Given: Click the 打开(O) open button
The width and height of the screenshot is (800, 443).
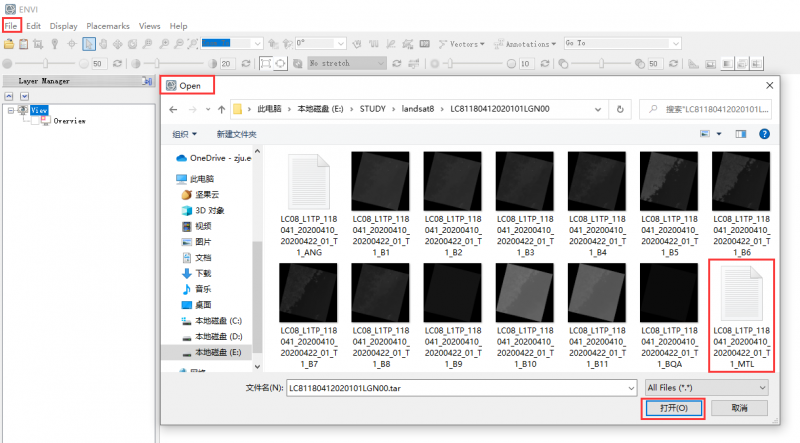Looking at the screenshot, I should coord(674,408).
